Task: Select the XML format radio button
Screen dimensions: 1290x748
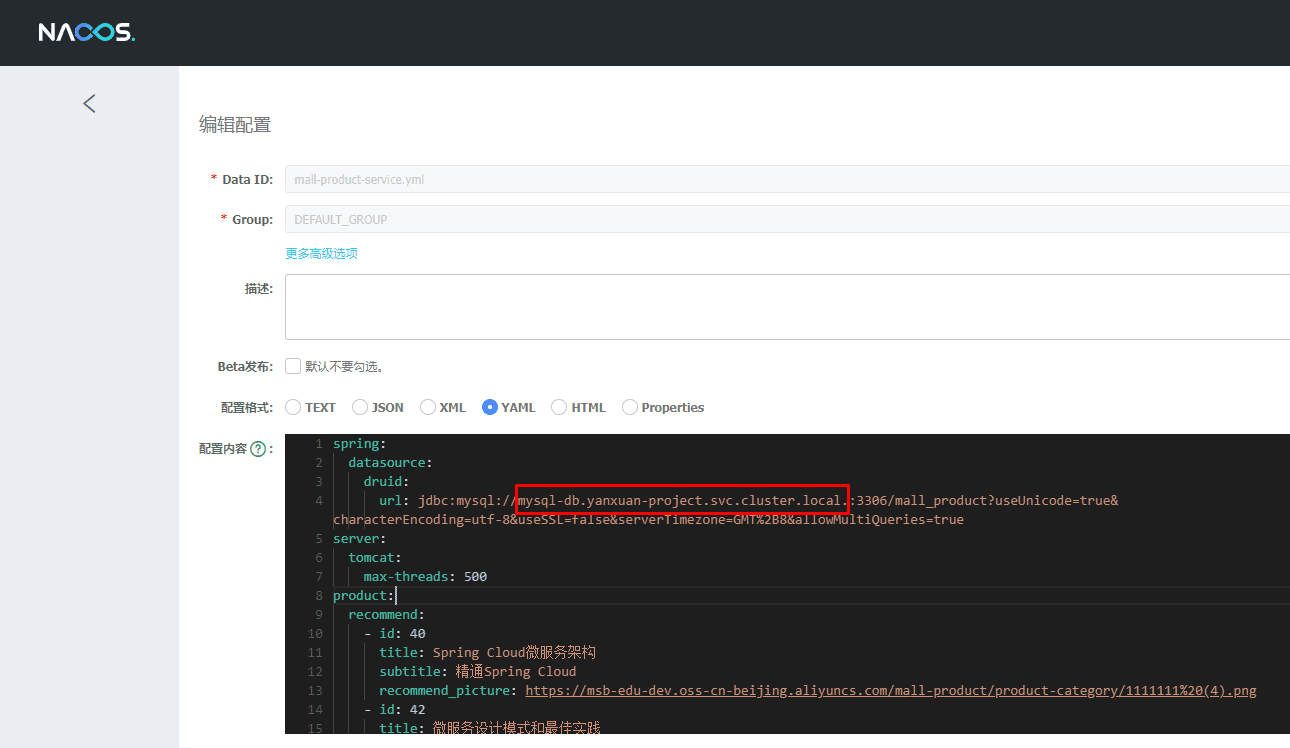Action: point(428,407)
